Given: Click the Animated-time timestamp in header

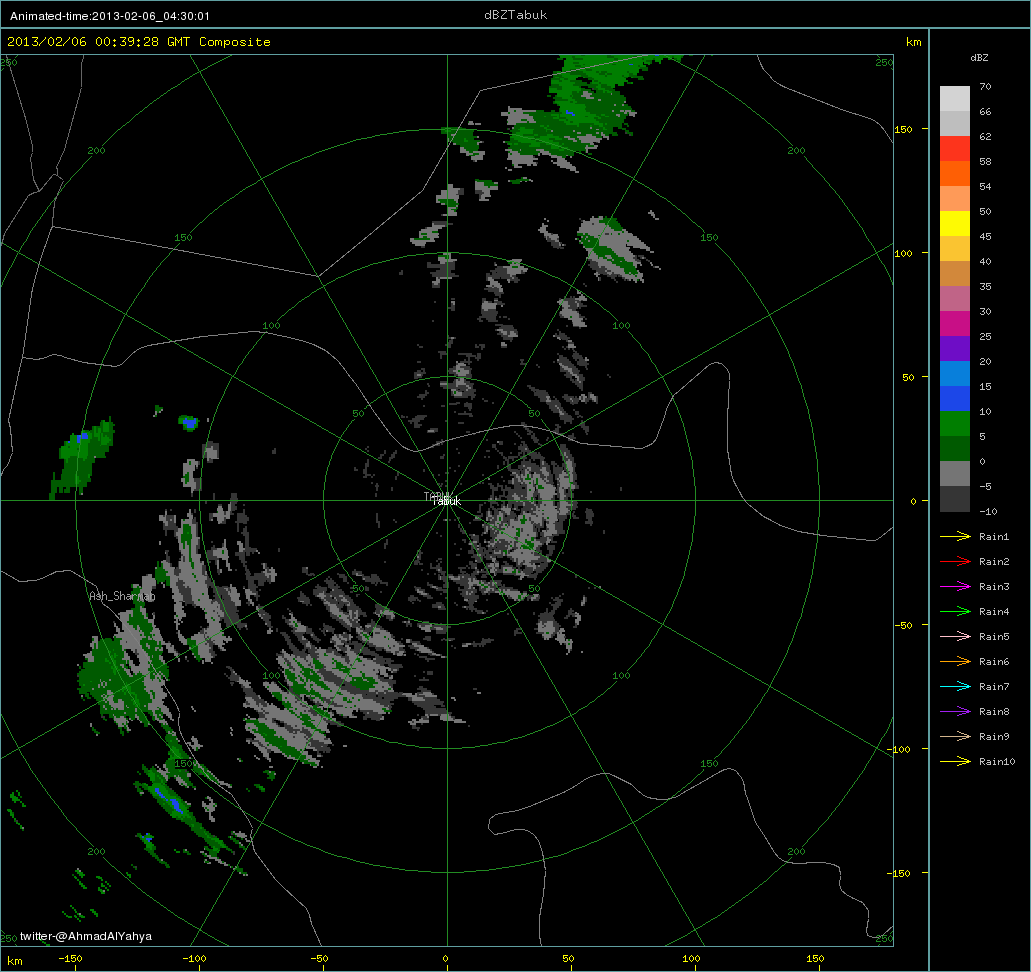Looking at the screenshot, I should tap(110, 16).
